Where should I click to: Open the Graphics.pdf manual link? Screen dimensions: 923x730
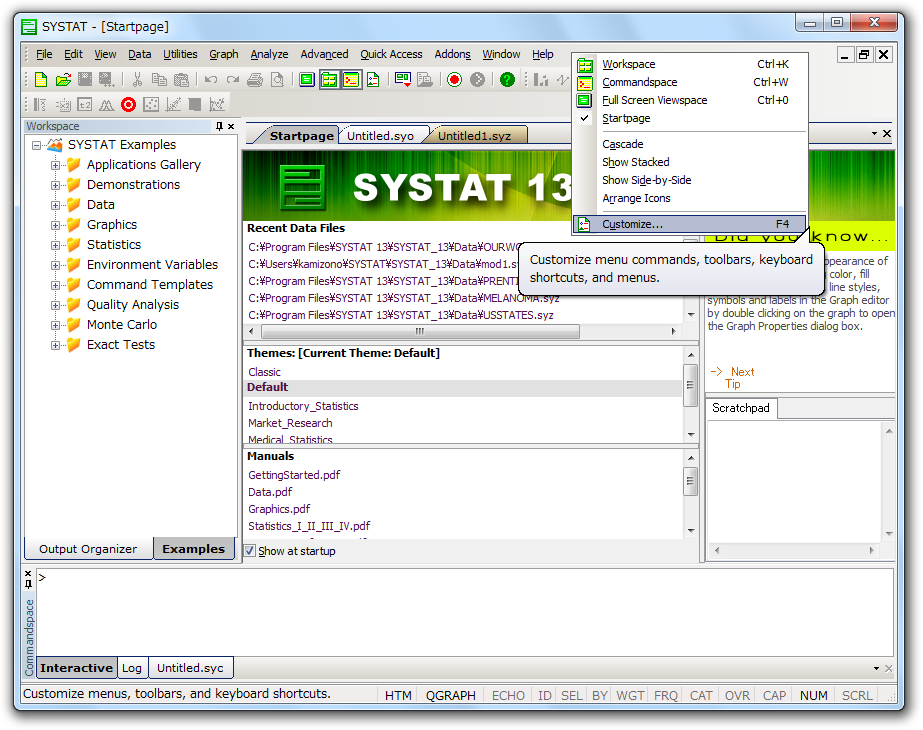(279, 509)
